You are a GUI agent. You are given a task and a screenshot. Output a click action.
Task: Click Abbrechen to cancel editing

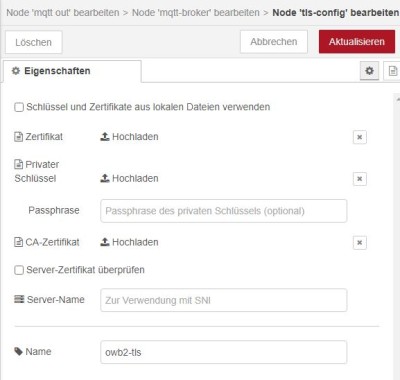coord(274,42)
